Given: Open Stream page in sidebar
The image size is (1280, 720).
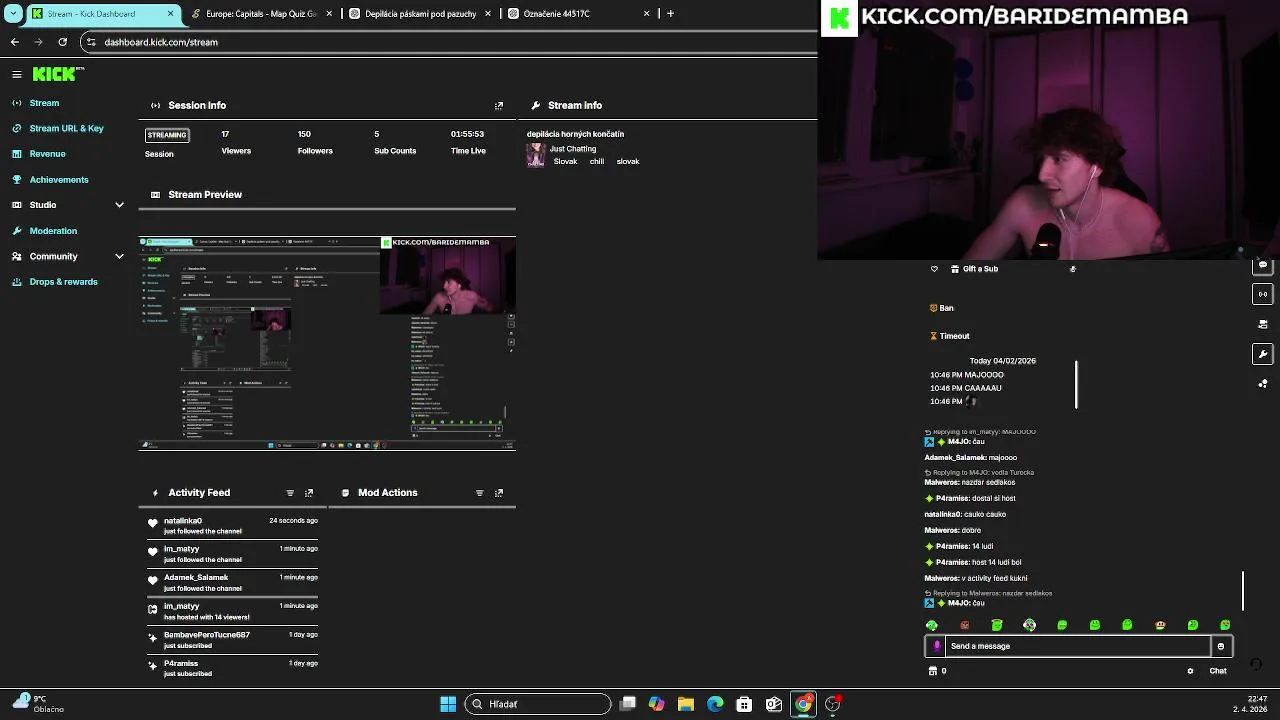Looking at the screenshot, I should point(44,103).
